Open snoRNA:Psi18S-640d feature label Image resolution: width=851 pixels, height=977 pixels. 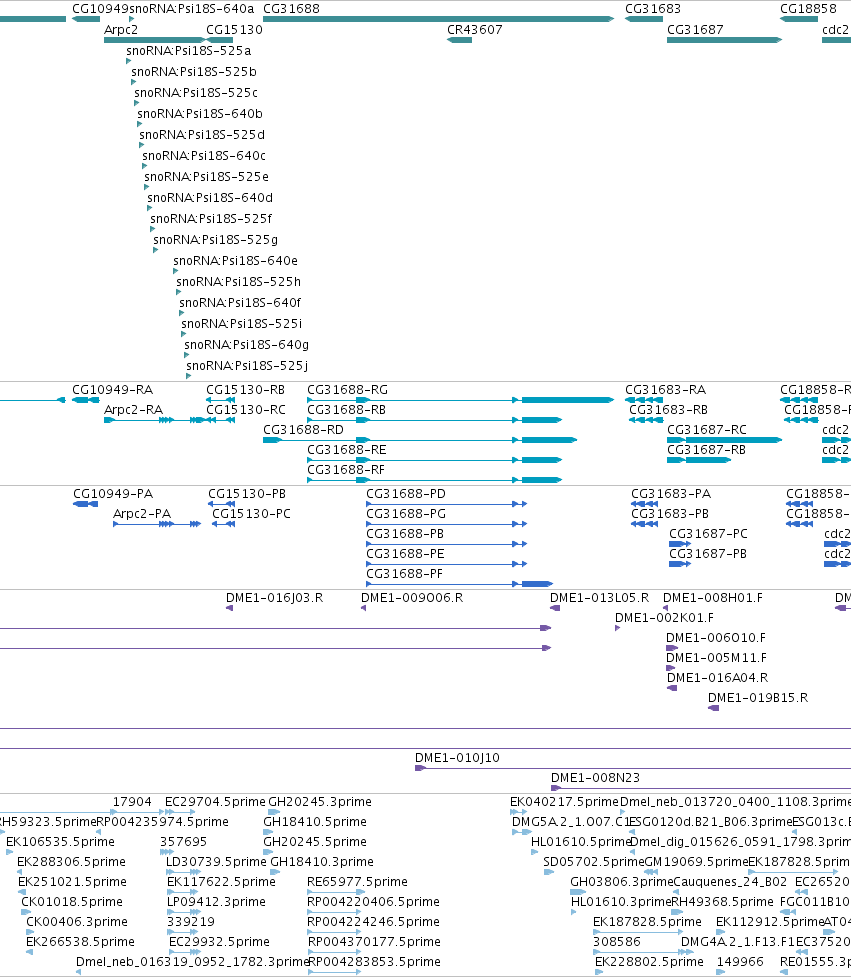(210, 198)
